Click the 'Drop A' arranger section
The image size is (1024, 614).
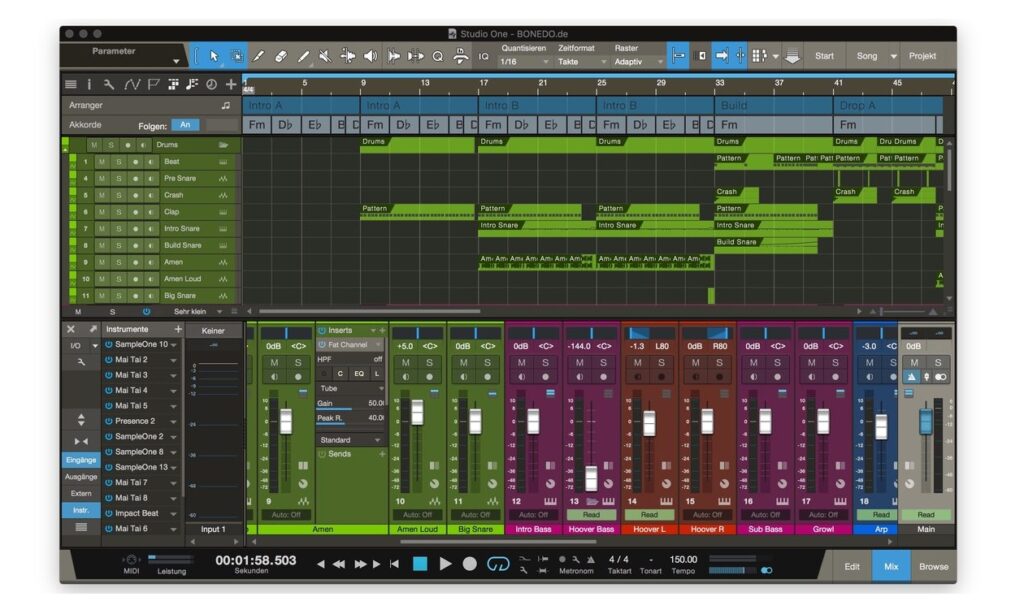(x=888, y=105)
